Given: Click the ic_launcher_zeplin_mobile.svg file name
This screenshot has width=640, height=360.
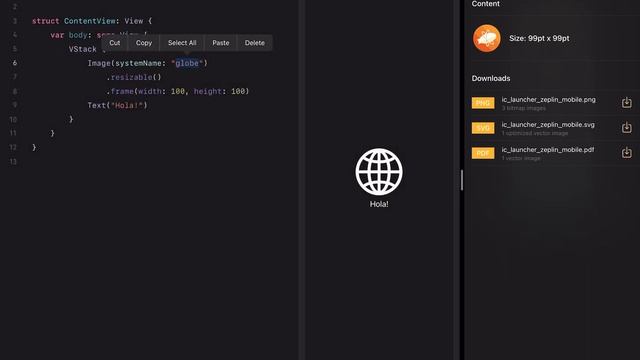Looking at the screenshot, I should (548, 124).
